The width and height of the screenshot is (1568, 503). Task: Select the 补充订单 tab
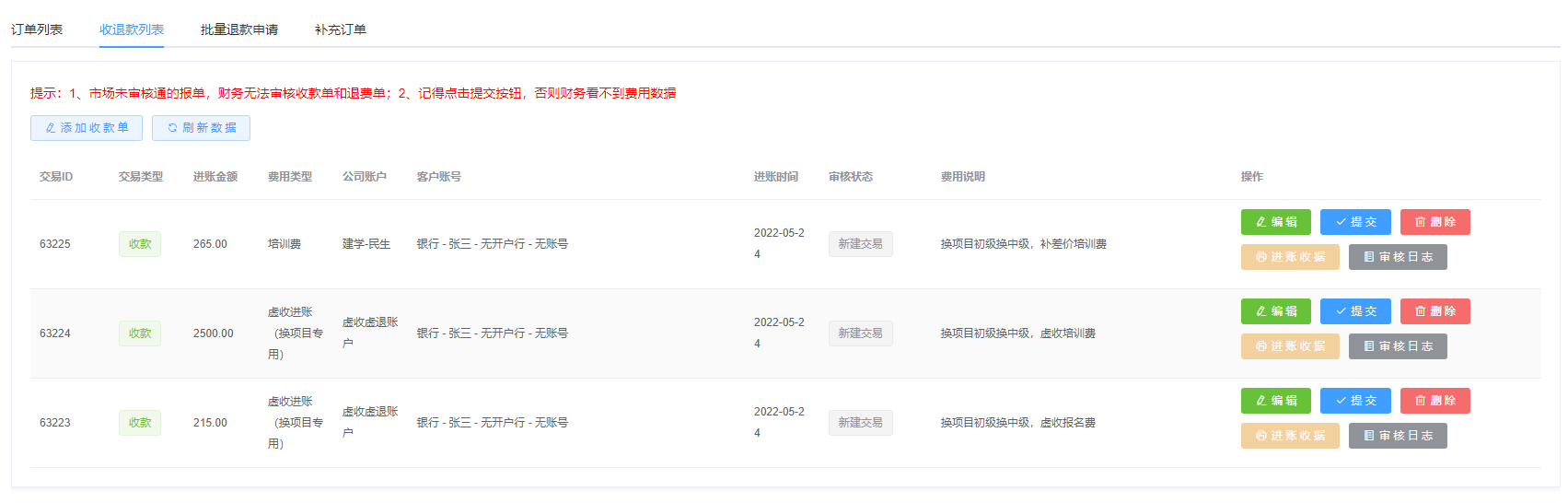click(341, 29)
